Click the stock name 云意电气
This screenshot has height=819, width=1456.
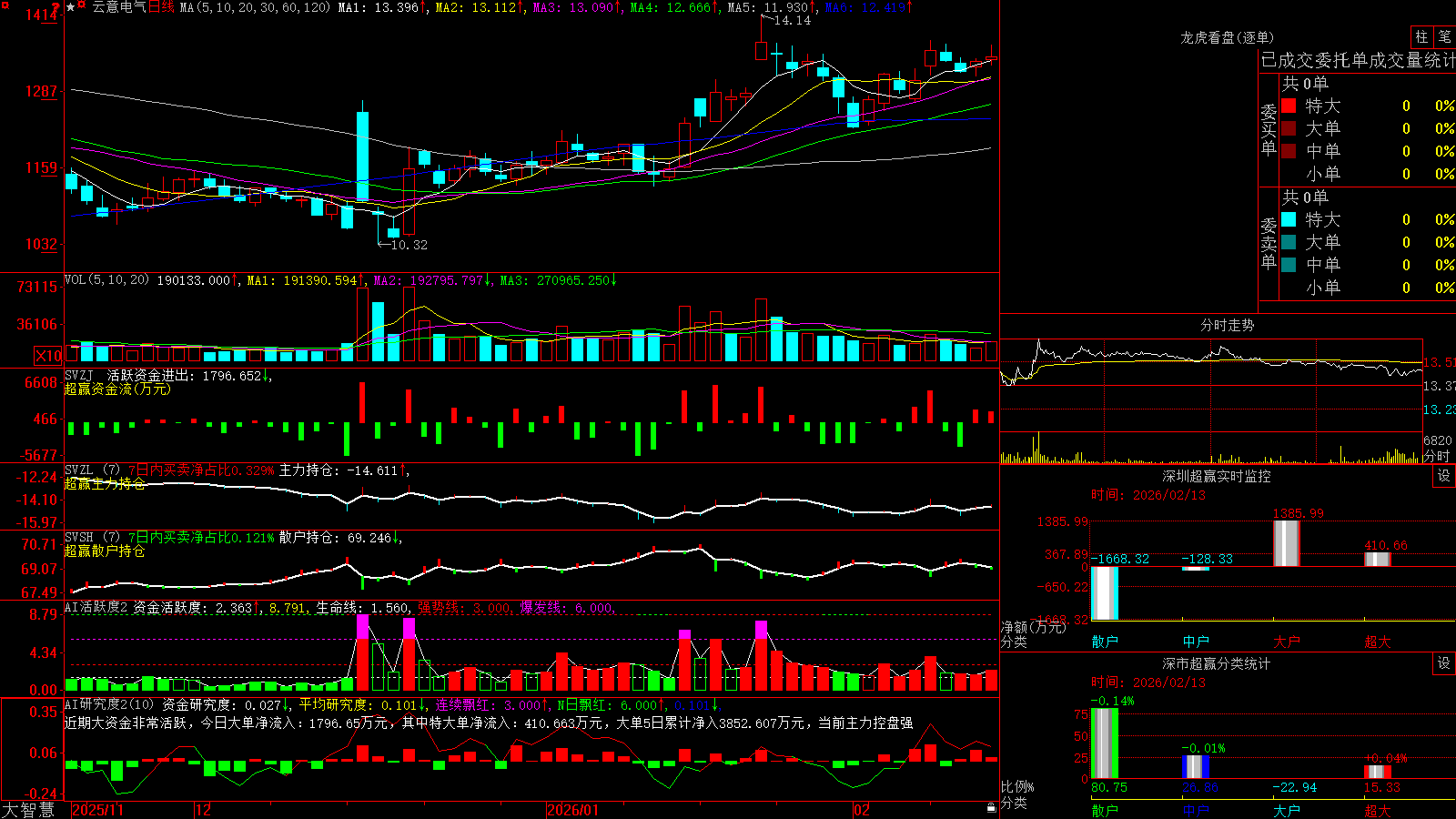click(119, 7)
